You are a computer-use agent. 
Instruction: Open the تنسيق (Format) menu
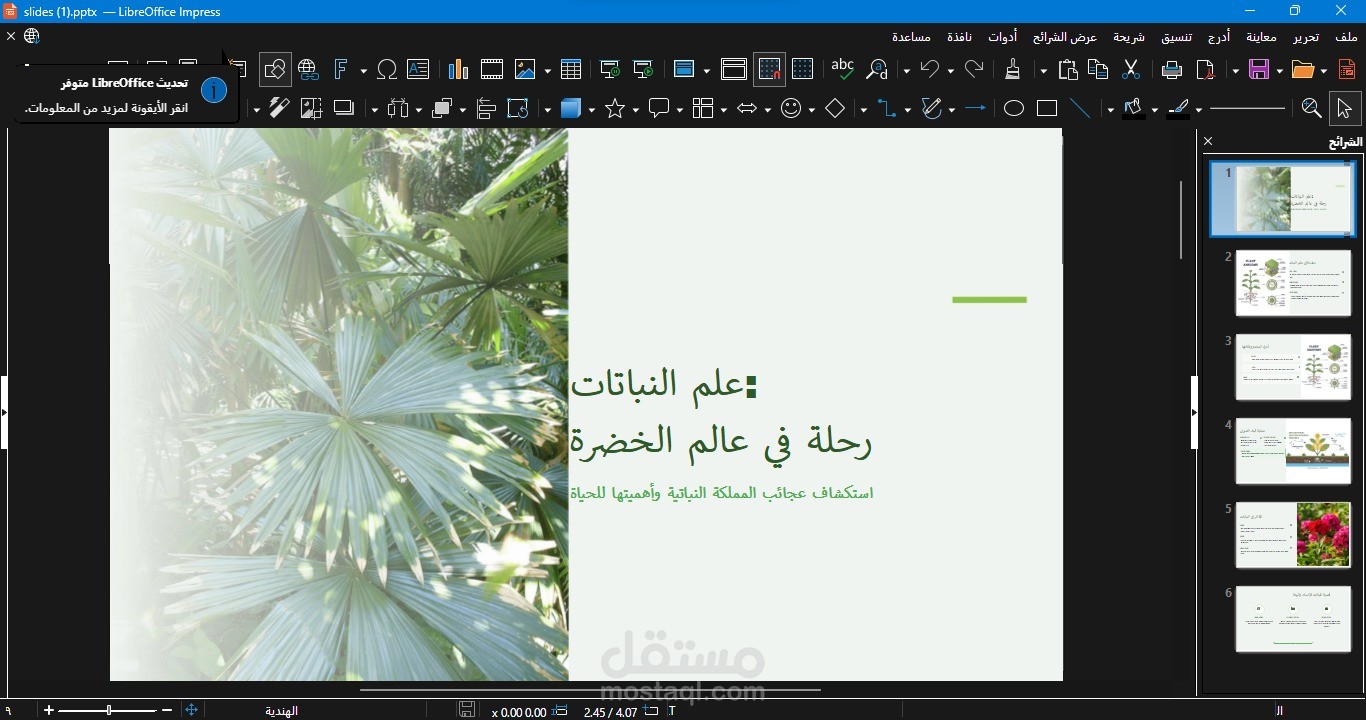[1176, 37]
